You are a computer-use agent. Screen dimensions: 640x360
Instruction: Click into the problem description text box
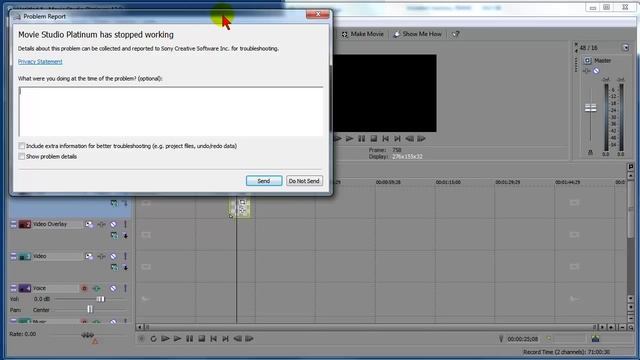(171, 111)
